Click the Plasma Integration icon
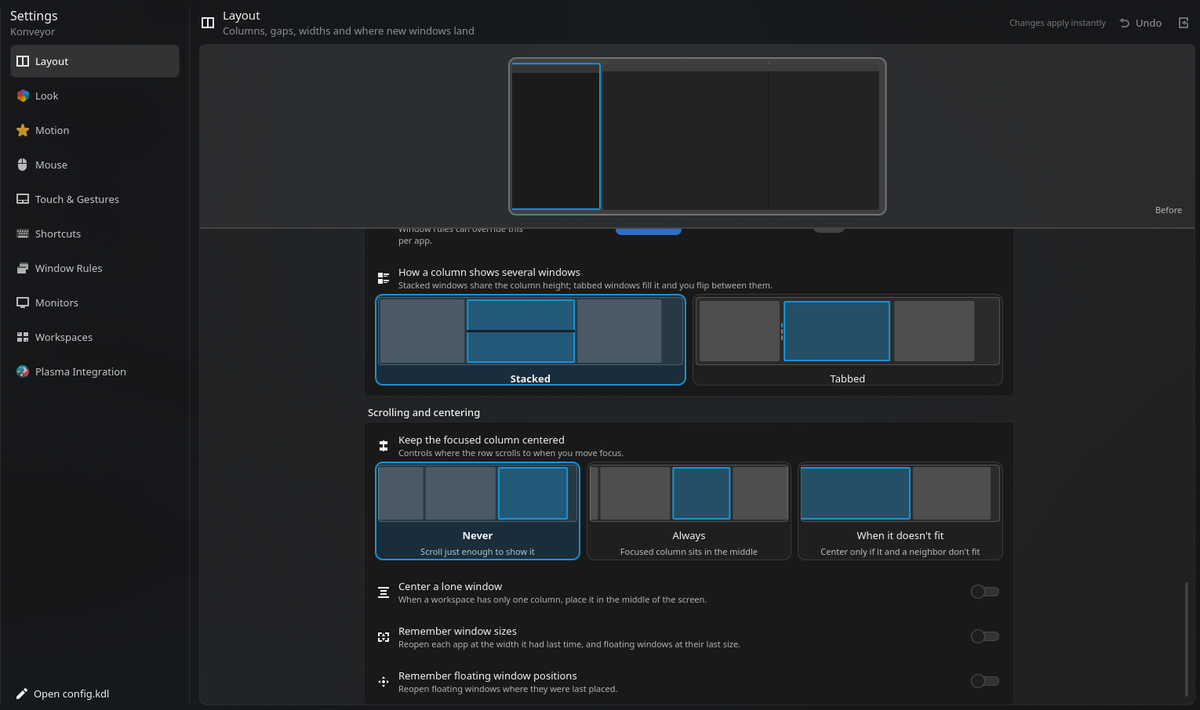 pyautogui.click(x=23, y=372)
